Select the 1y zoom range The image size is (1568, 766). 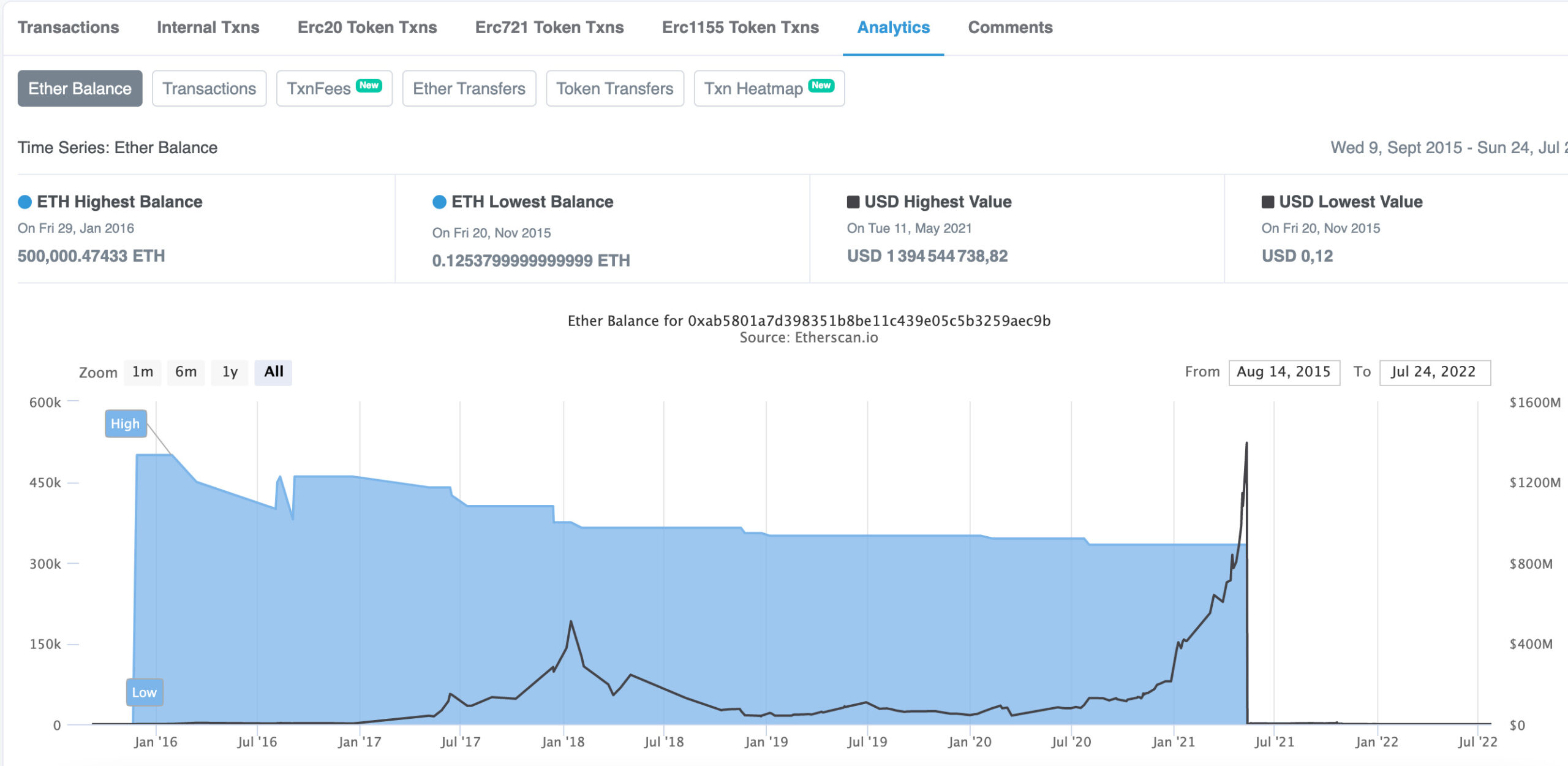click(230, 372)
